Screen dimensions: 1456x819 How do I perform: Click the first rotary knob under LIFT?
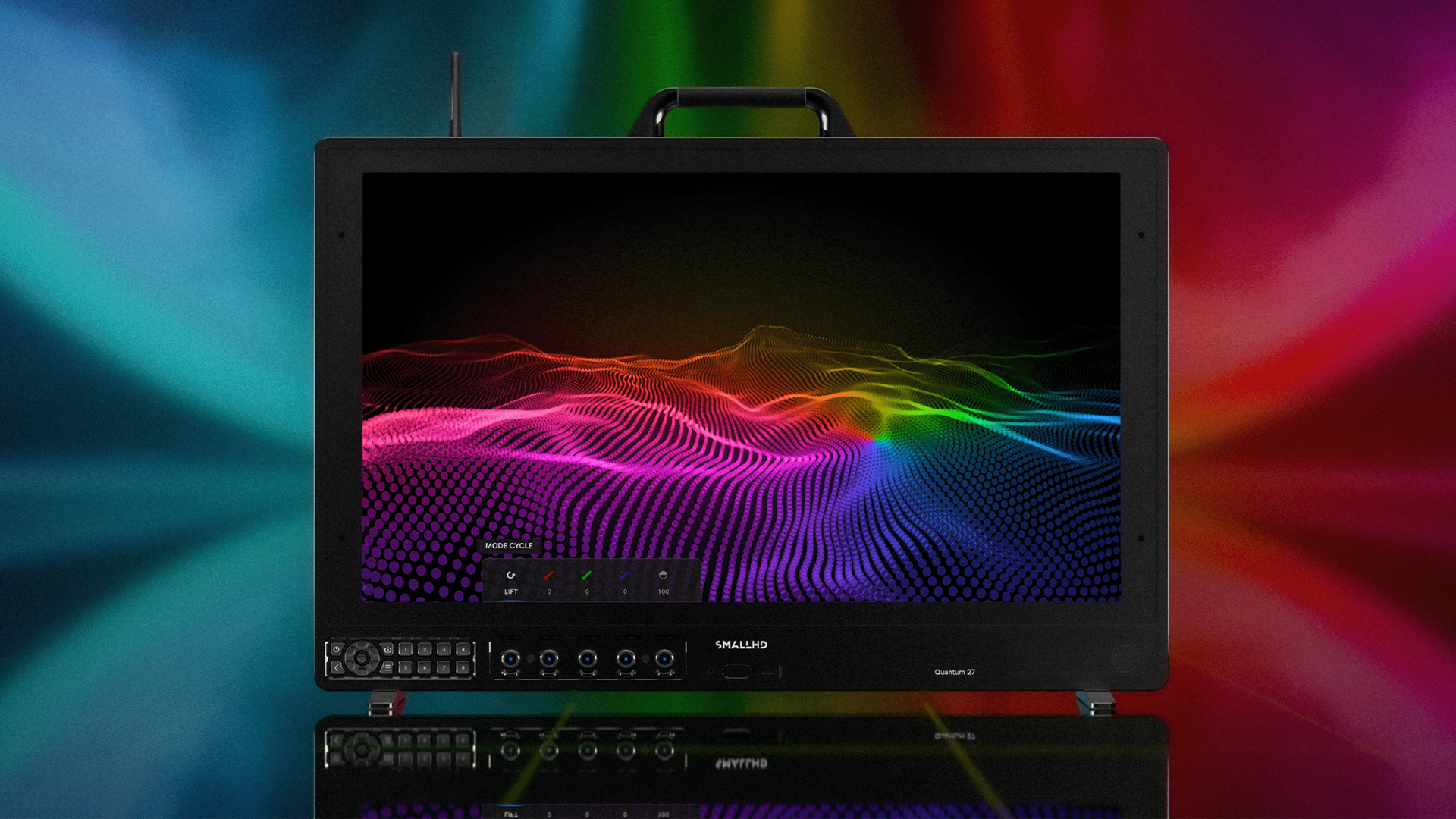(x=510, y=658)
